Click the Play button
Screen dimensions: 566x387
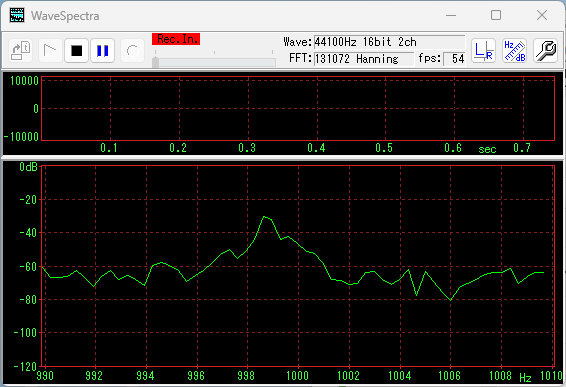(x=50, y=51)
